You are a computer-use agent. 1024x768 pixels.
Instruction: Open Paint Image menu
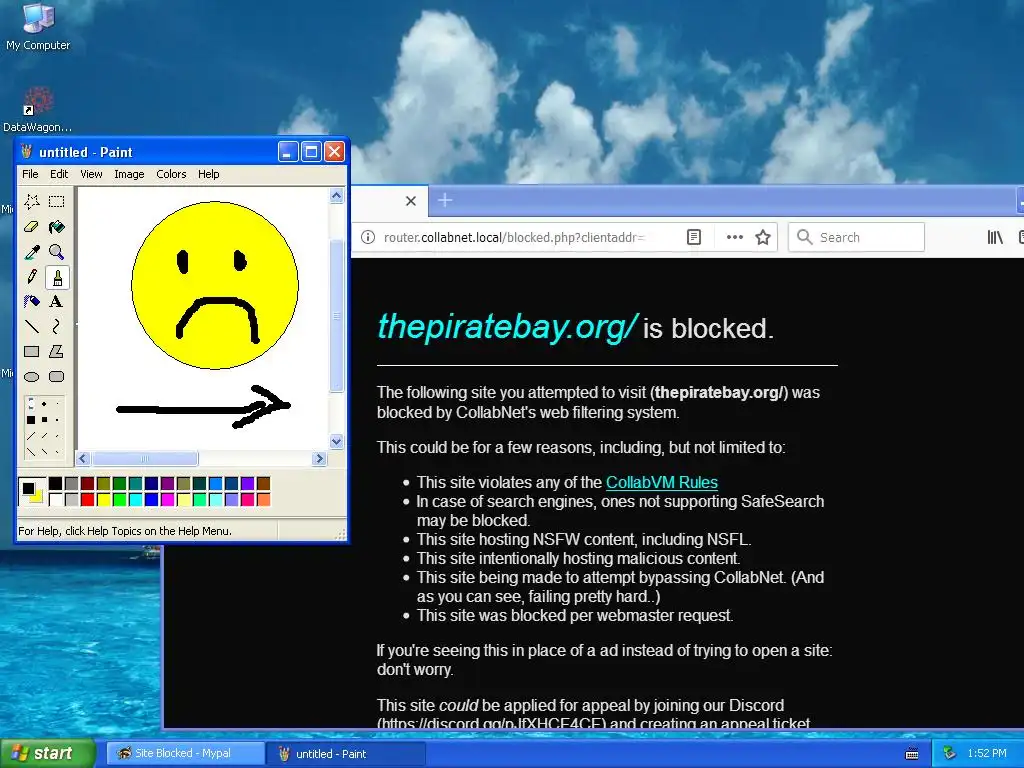click(x=129, y=174)
